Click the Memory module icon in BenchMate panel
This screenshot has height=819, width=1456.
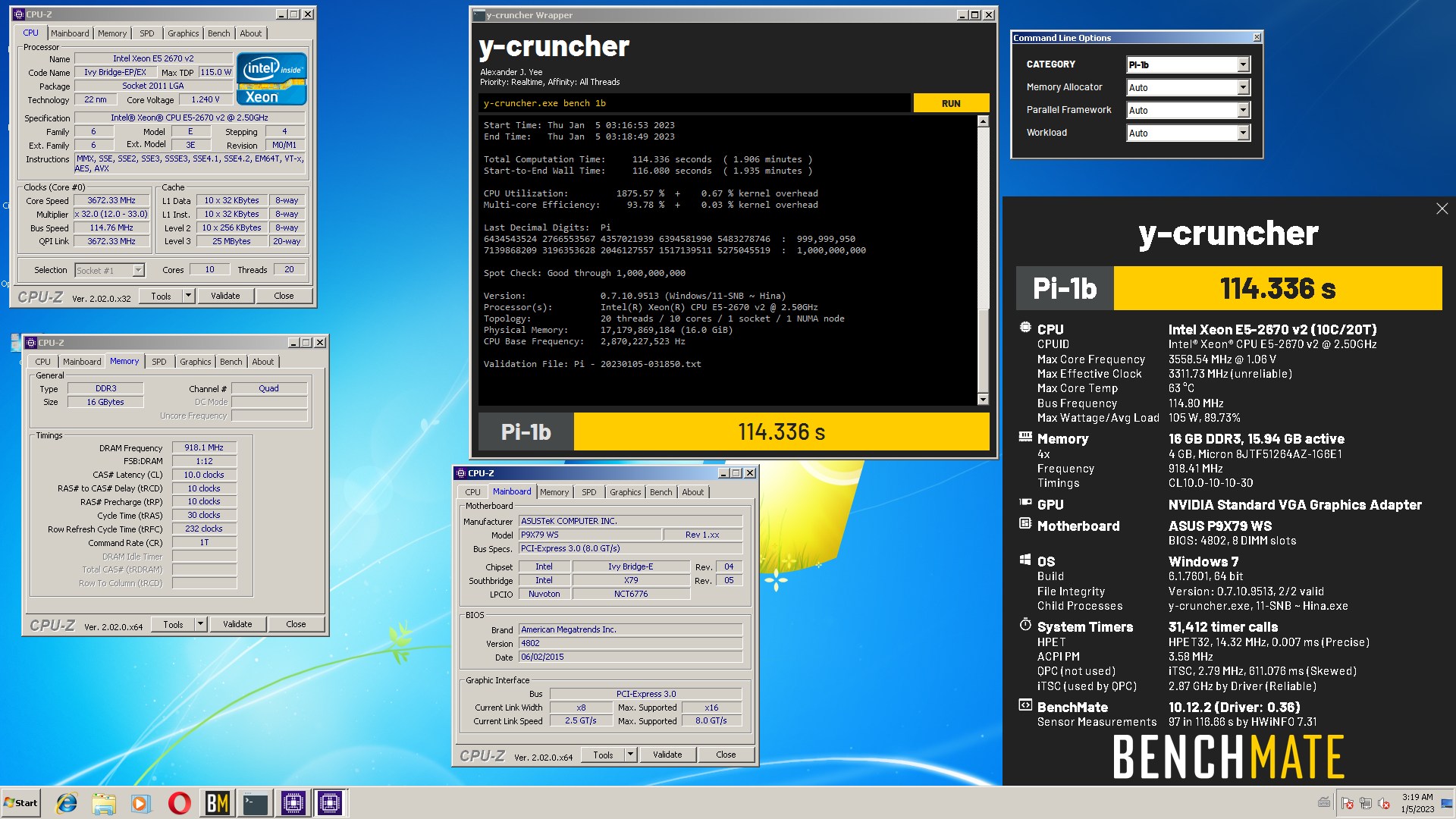pos(1025,438)
